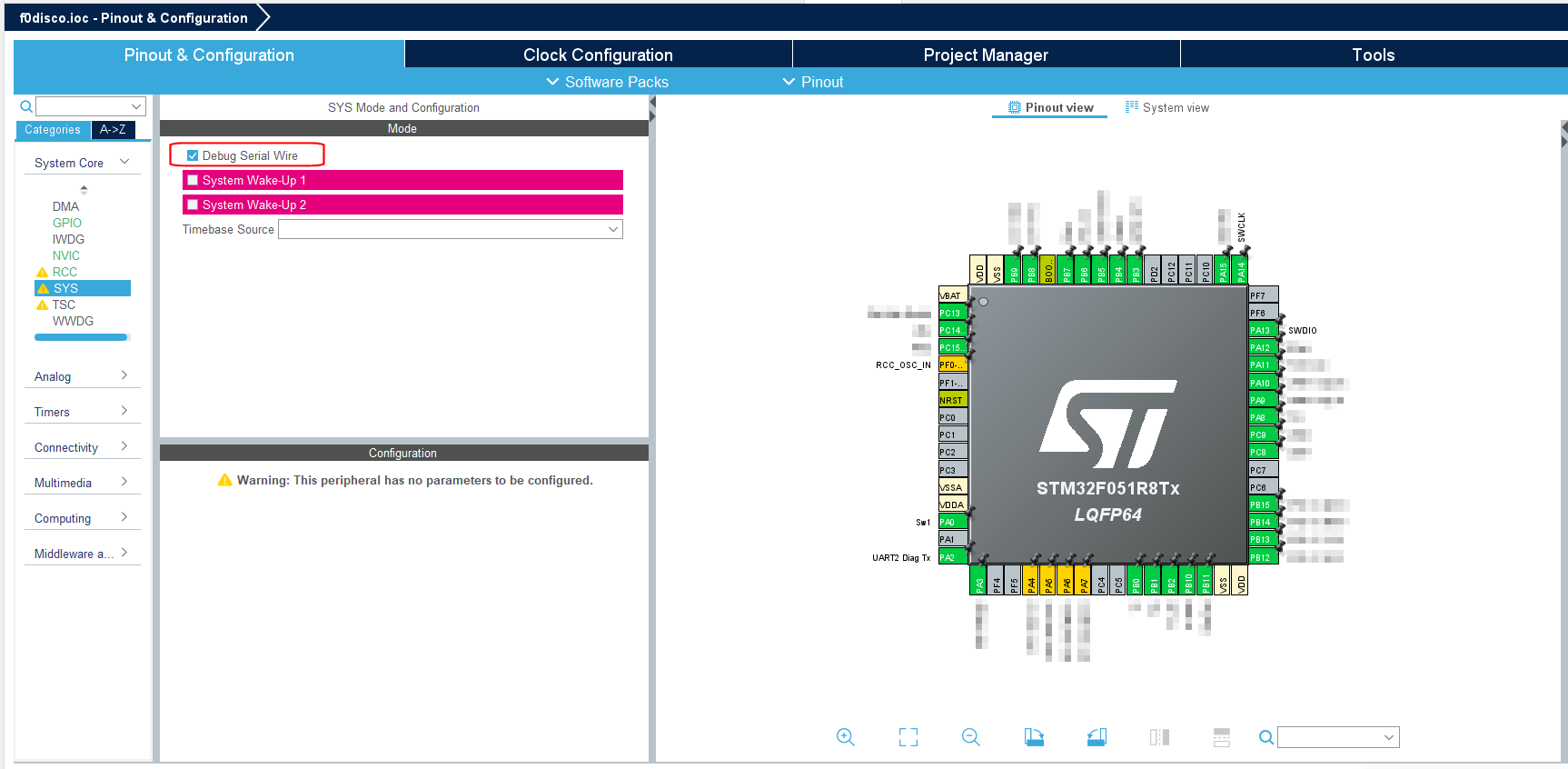
Task: Click the zoom out magnifier icon
Action: [x=970, y=737]
